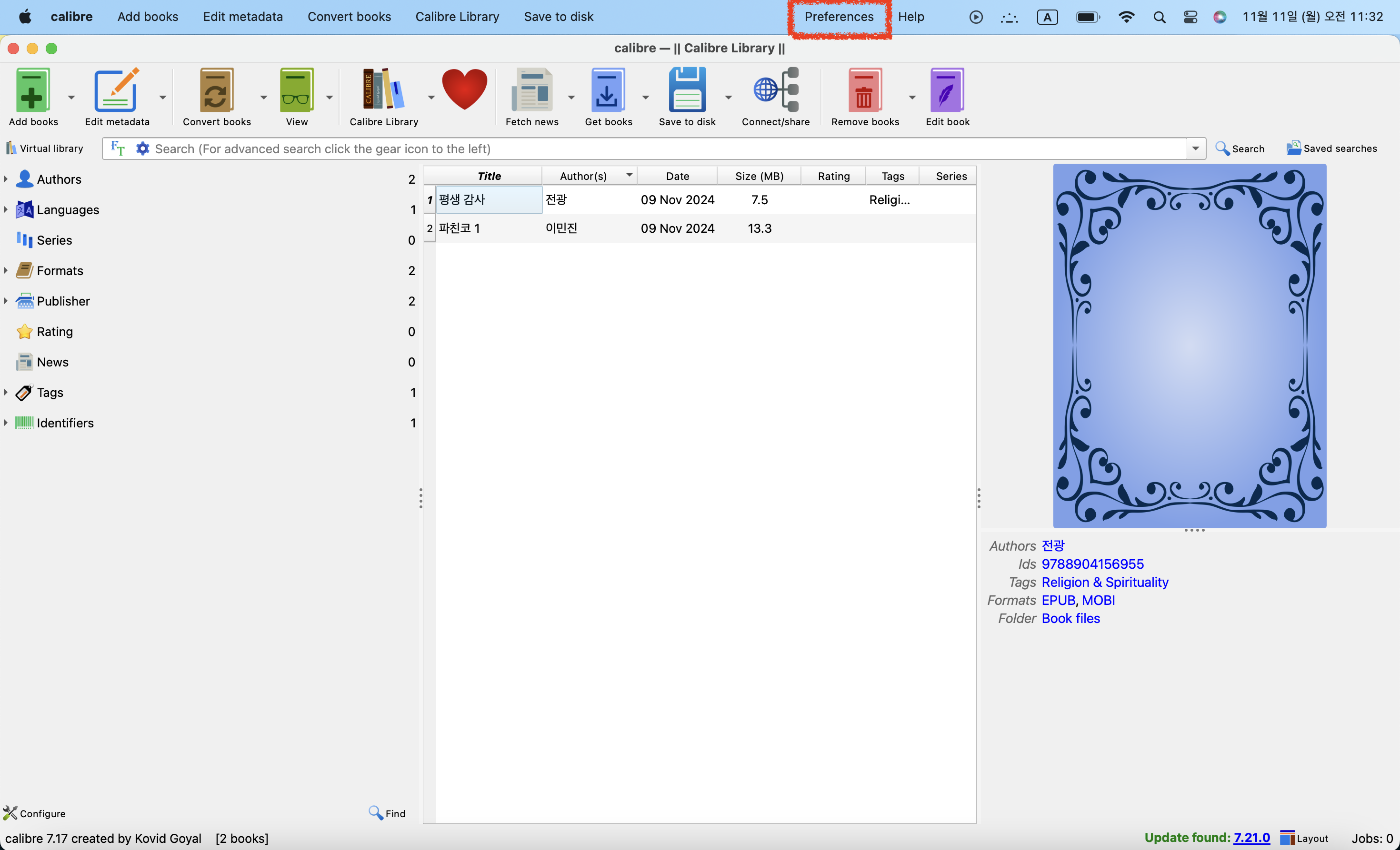Open the Remove books dropdown arrow
Image resolution: width=1400 pixels, height=850 pixels.
click(912, 97)
